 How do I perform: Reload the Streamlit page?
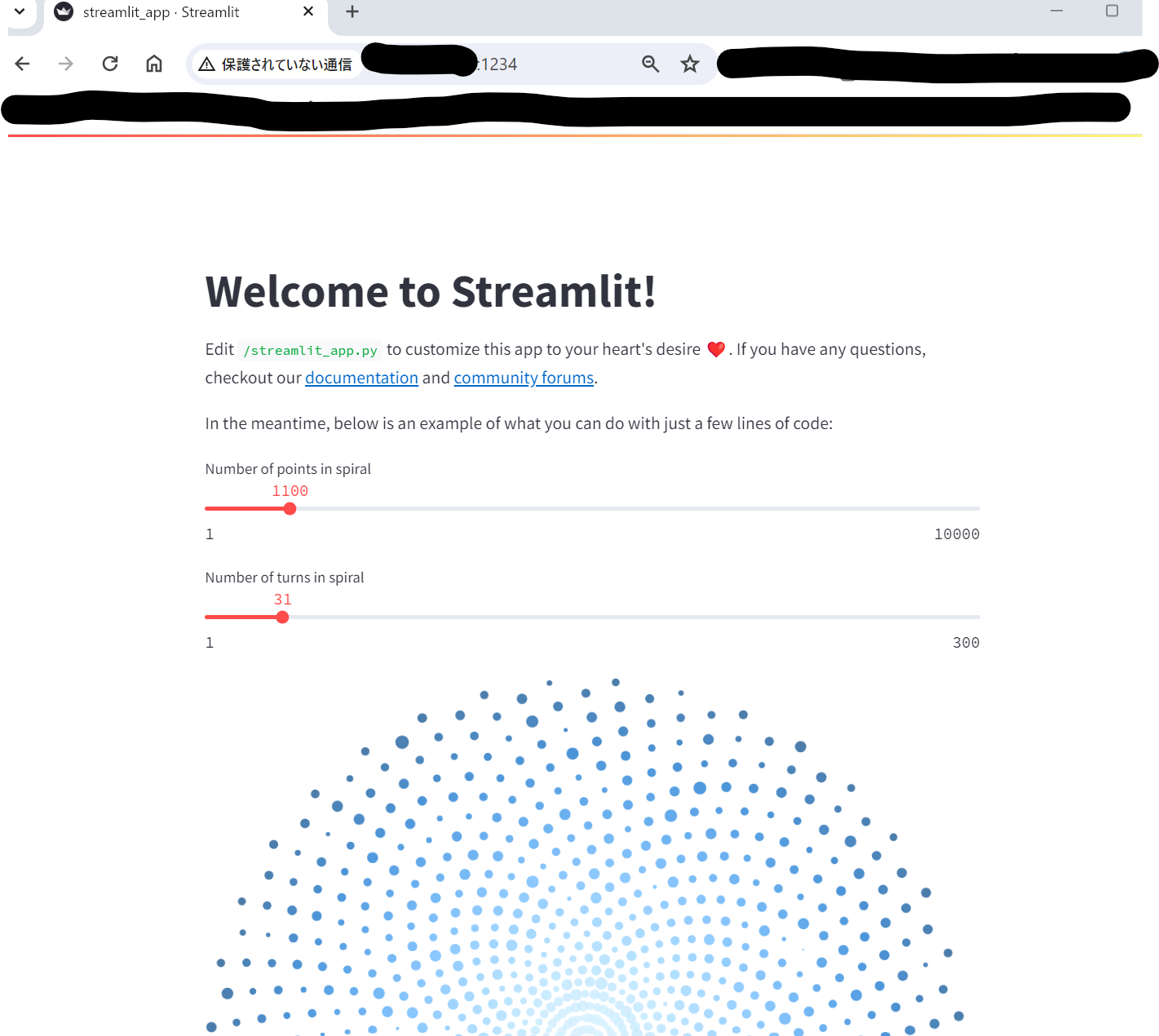click(x=109, y=63)
